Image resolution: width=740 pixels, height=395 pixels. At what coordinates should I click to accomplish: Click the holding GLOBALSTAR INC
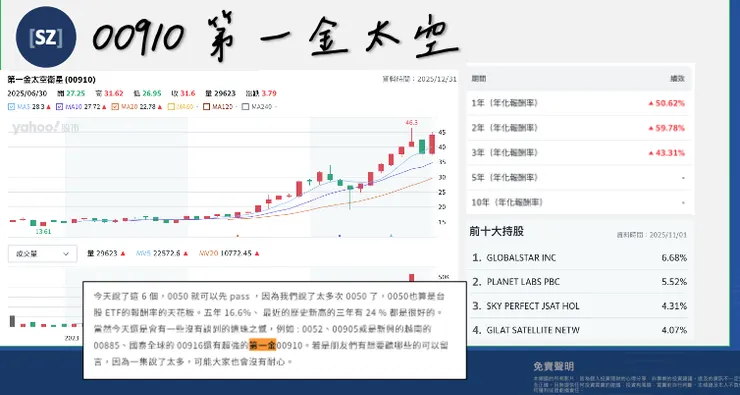(521, 258)
